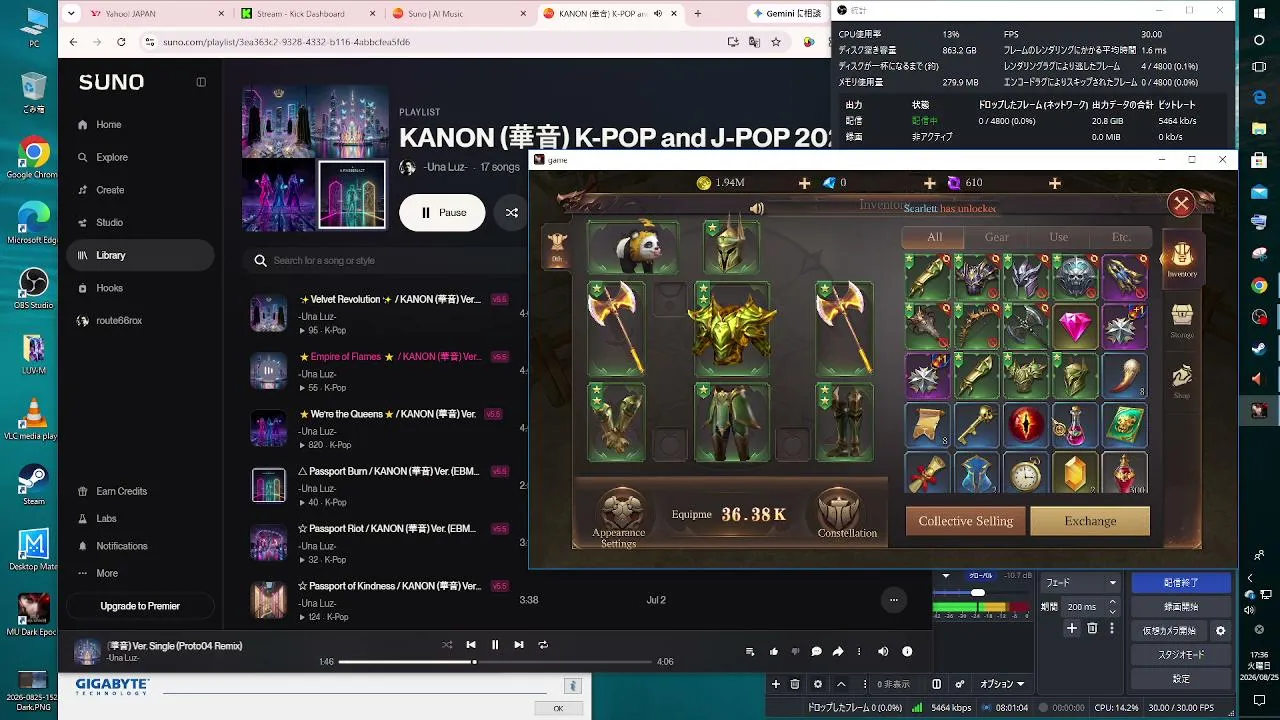Toggle playlist shuffle next to Pause button
Viewport: 1280px width, 720px height.
[x=512, y=213]
